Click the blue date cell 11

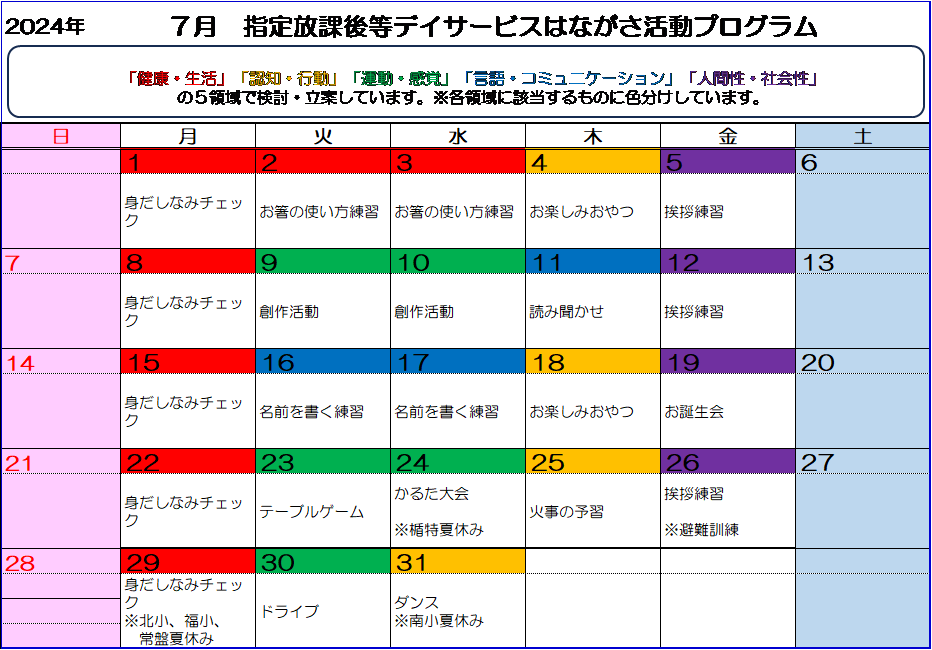(592, 262)
